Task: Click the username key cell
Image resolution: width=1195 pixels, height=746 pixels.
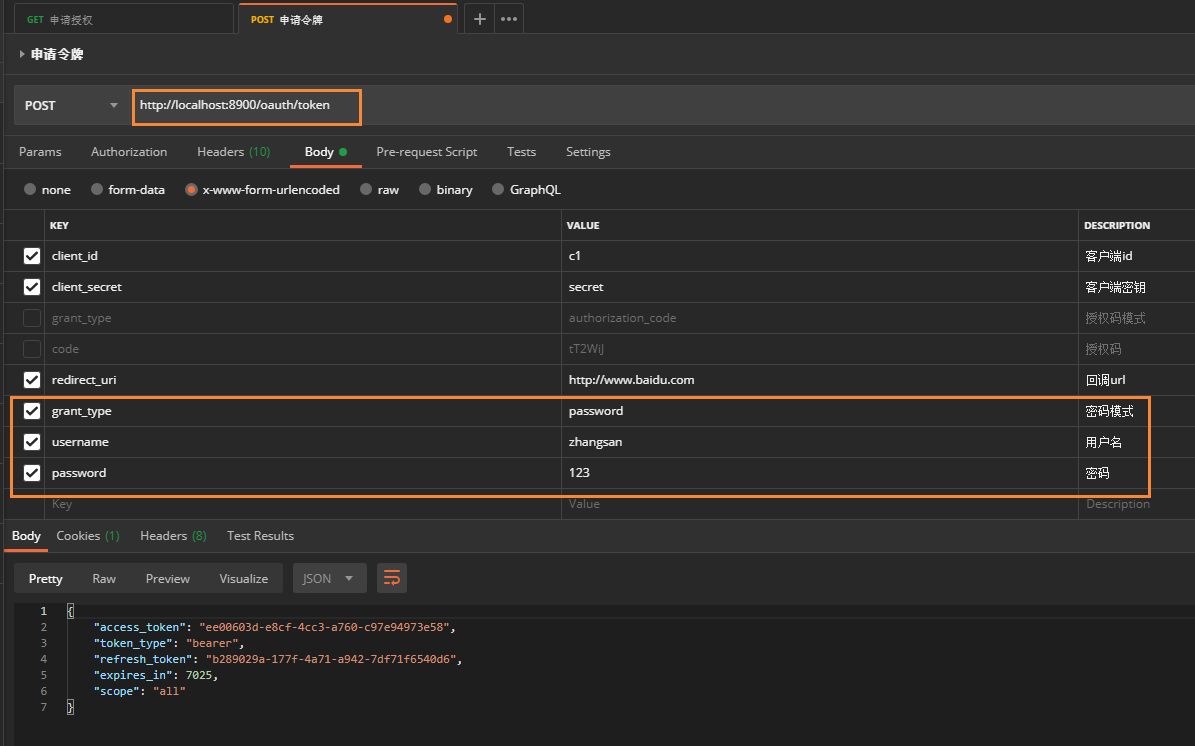Action: coord(303,442)
